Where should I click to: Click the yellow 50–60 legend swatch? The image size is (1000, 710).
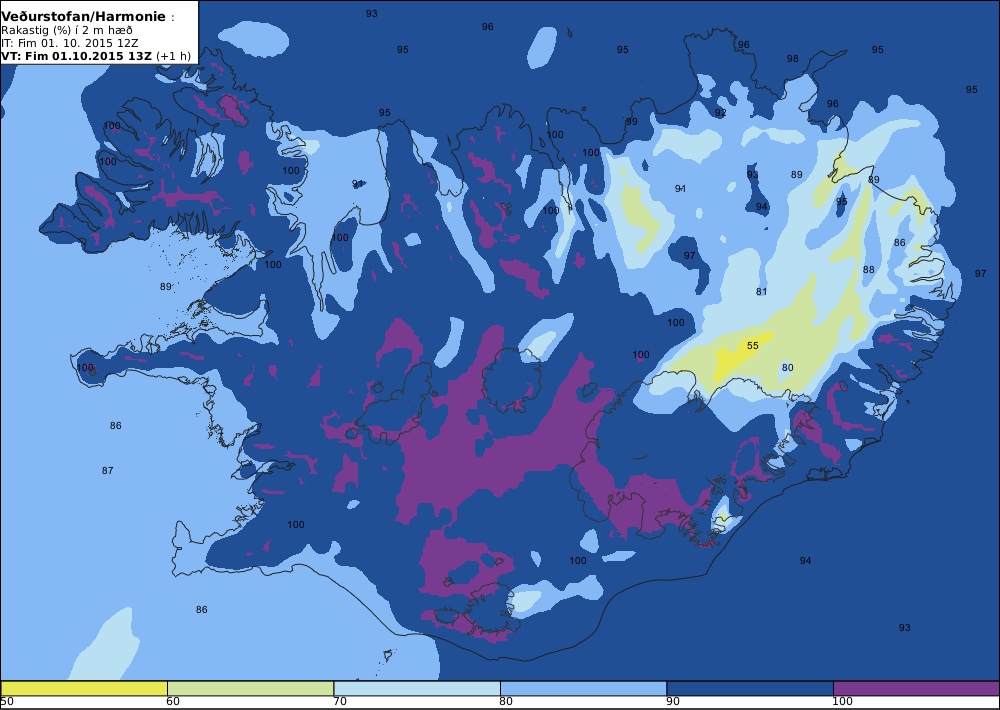pyautogui.click(x=84, y=688)
